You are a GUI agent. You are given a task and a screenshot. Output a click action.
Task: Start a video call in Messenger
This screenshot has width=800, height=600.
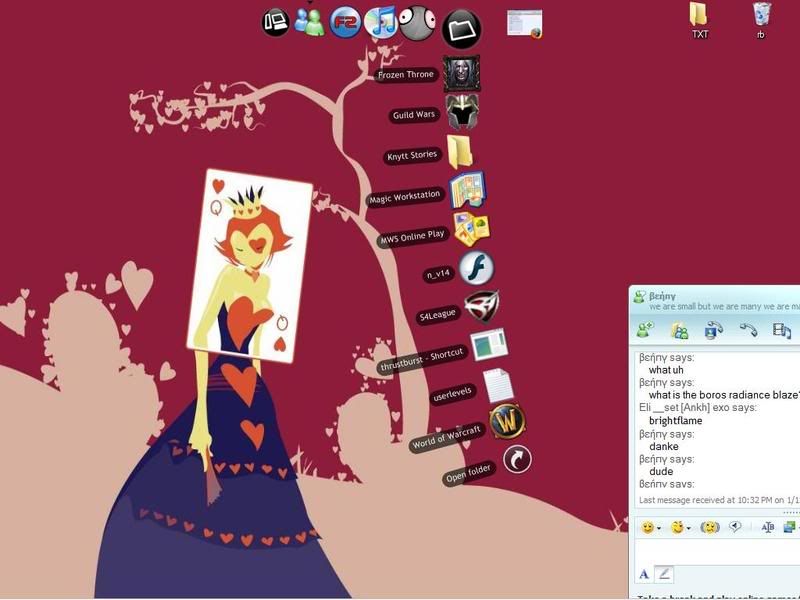(x=713, y=330)
